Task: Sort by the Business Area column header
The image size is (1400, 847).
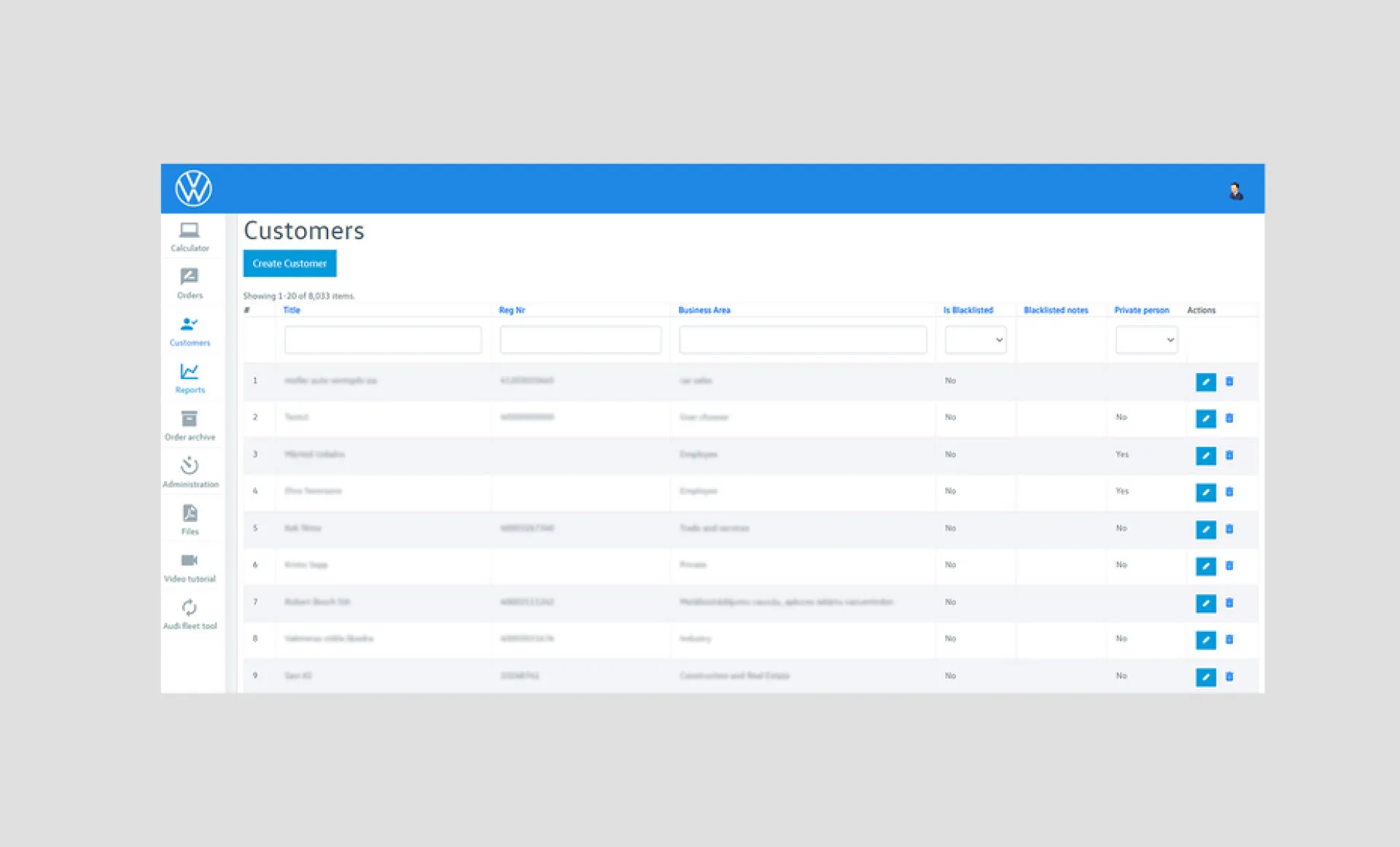Action: tap(704, 310)
